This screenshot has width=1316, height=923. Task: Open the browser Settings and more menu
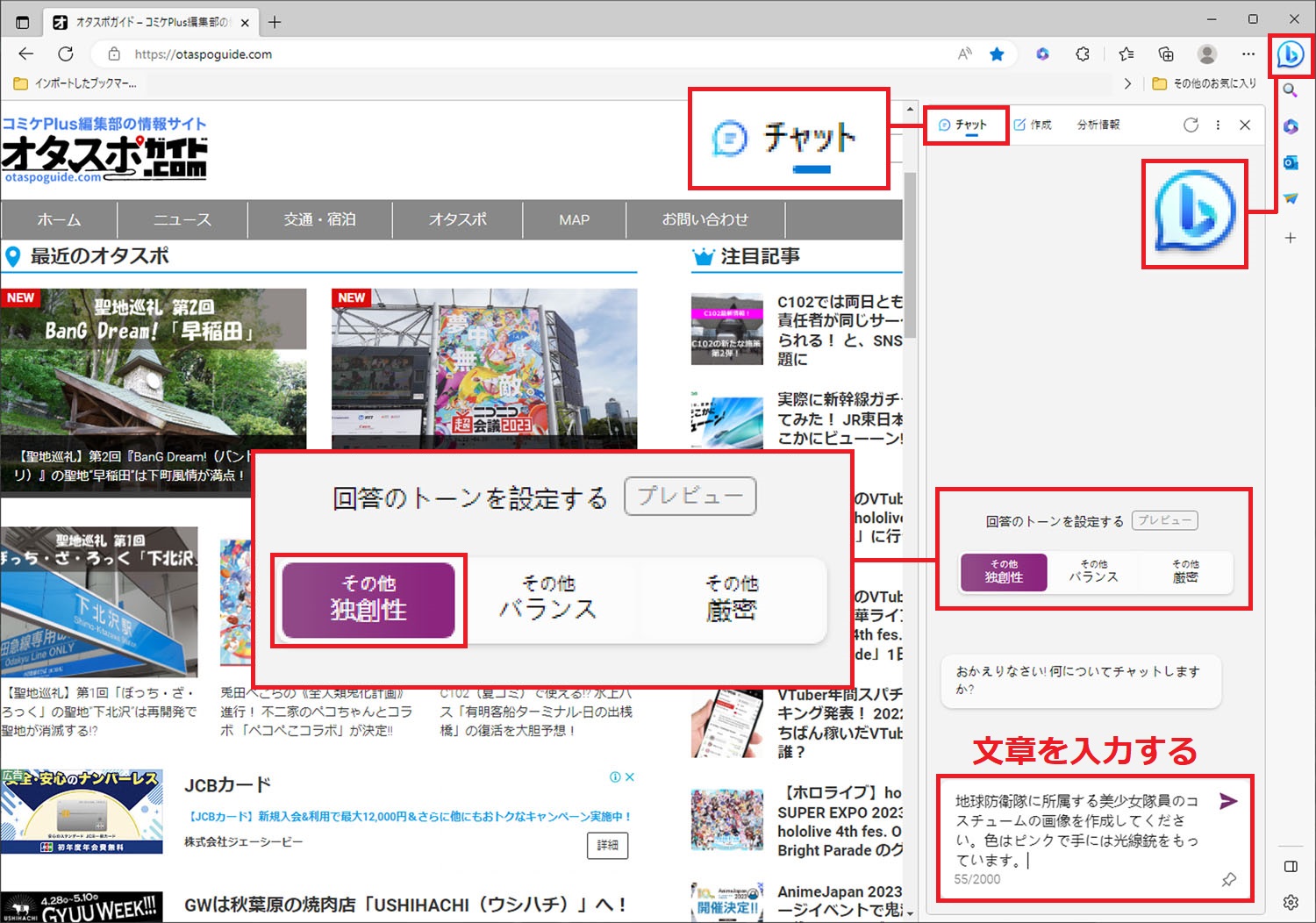click(x=1248, y=54)
